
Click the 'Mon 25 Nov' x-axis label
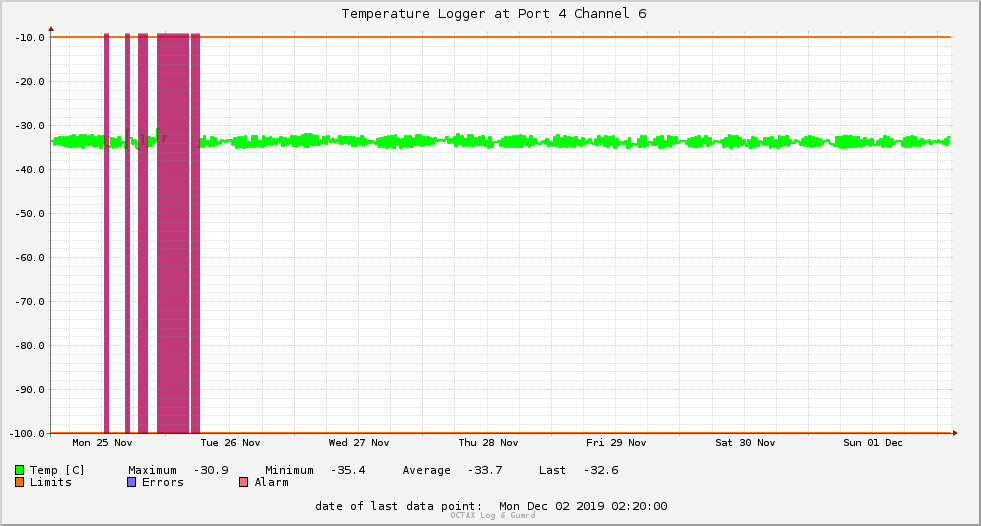(x=102, y=443)
